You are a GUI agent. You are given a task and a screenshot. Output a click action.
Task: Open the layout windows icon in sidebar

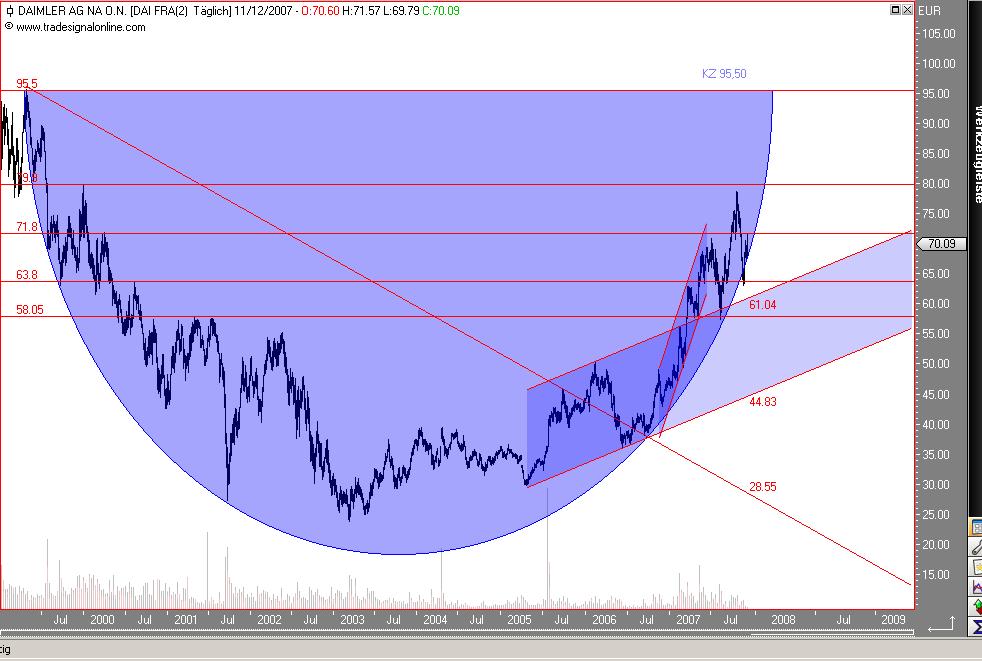point(976,528)
